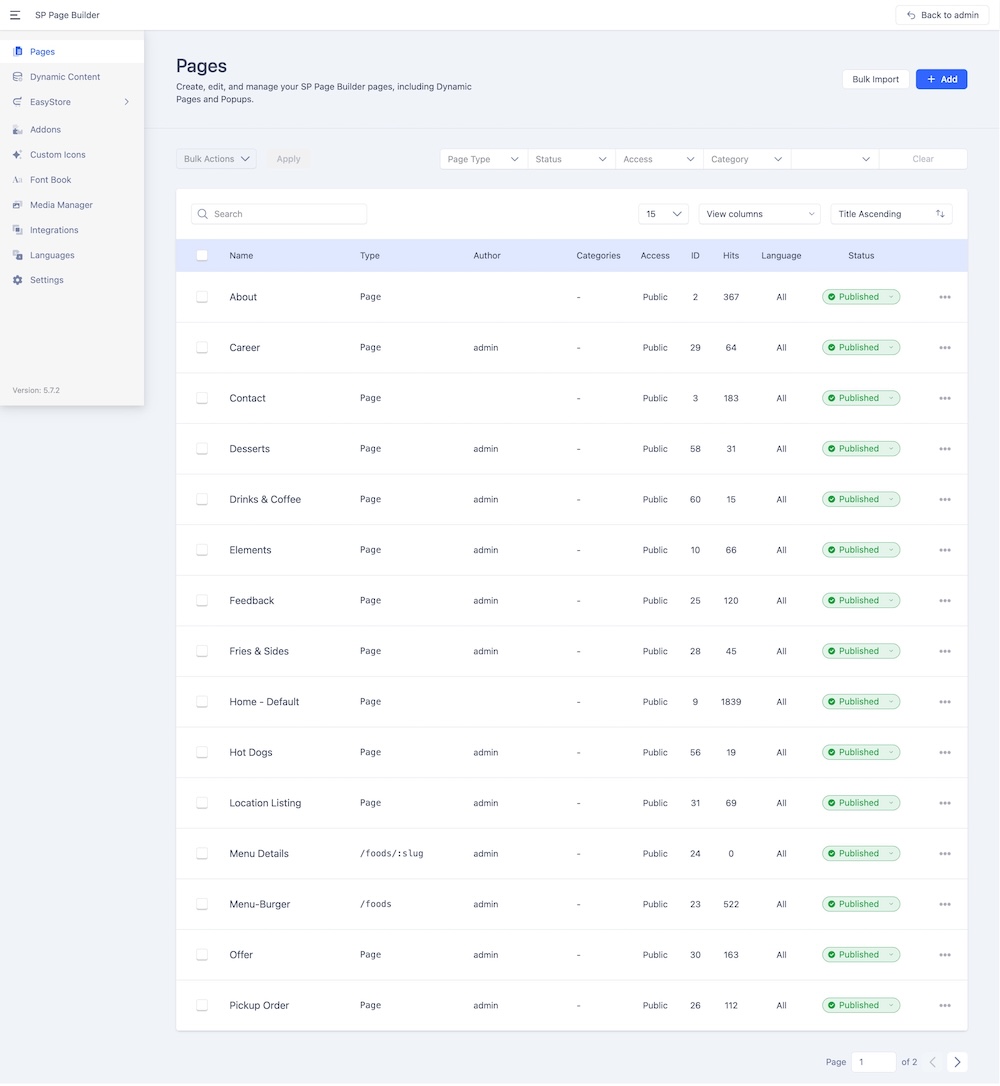Click the Add button

coord(941,79)
